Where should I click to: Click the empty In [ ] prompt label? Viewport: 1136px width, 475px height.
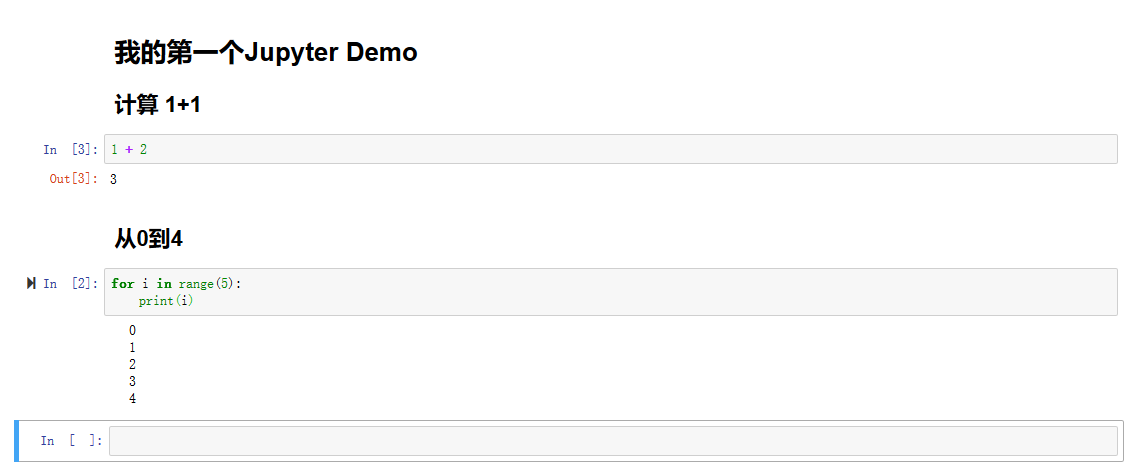coord(71,441)
